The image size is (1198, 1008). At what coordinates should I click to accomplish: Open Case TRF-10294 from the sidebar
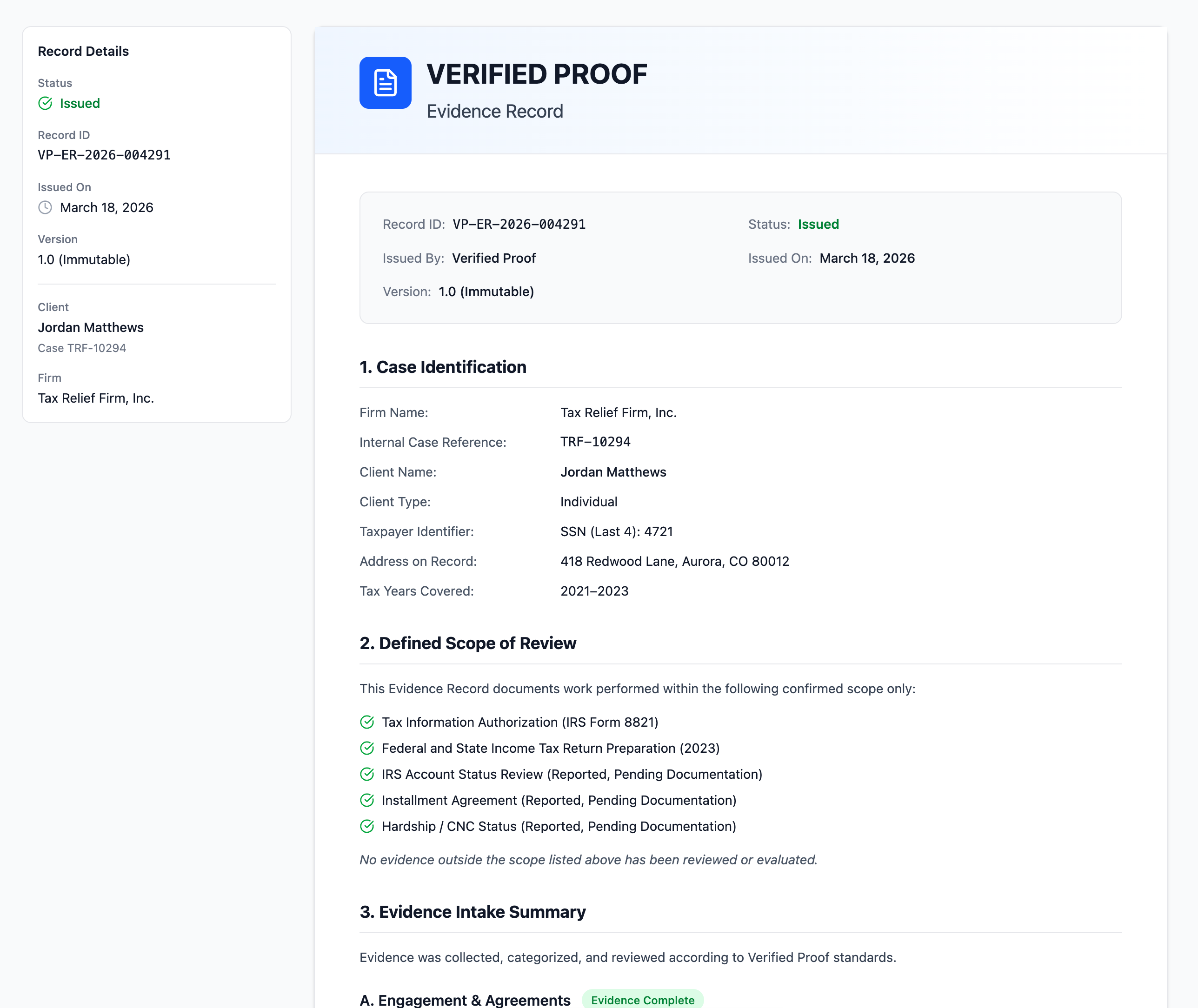pyautogui.click(x=82, y=347)
